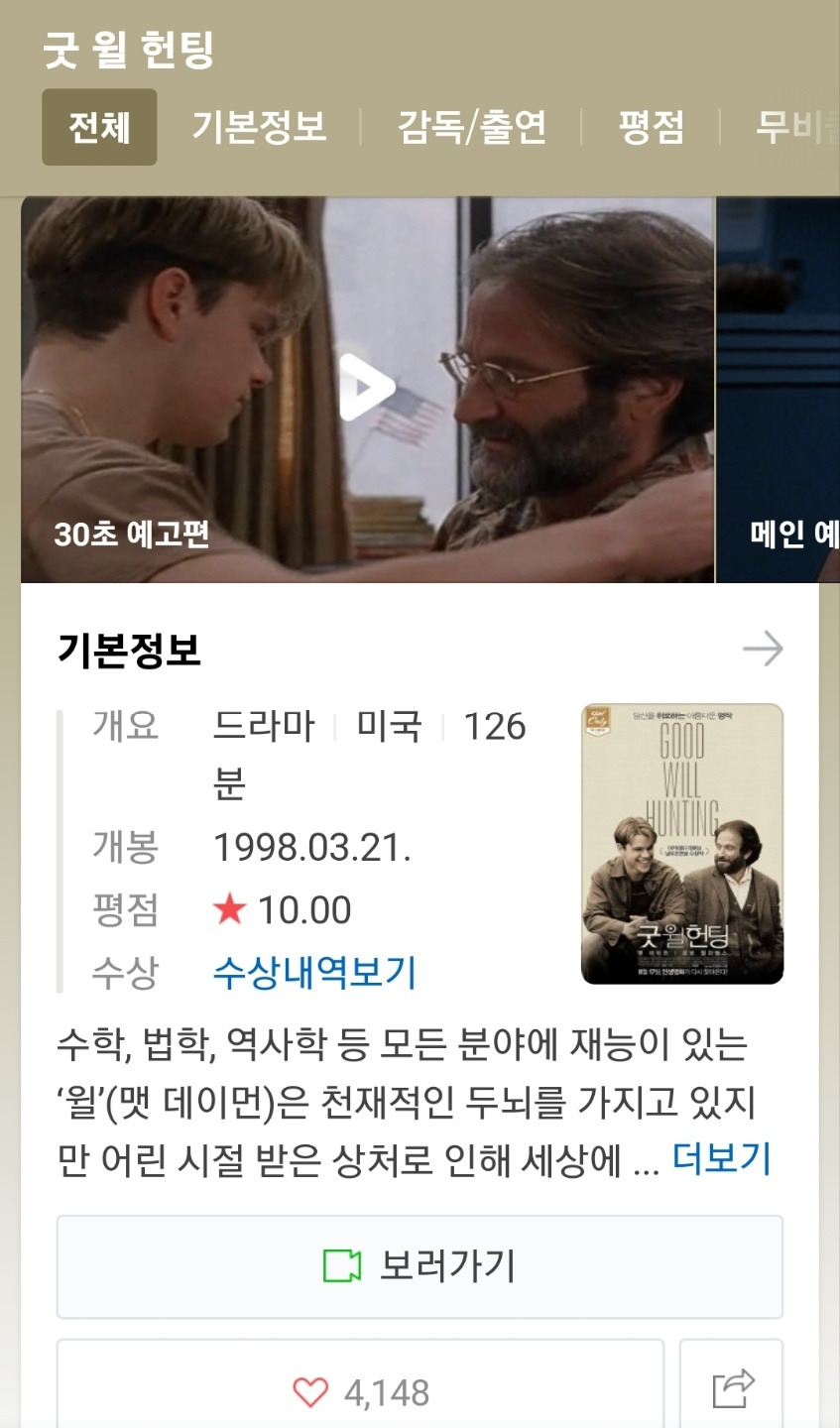Tap the red star rating icon

[x=229, y=908]
